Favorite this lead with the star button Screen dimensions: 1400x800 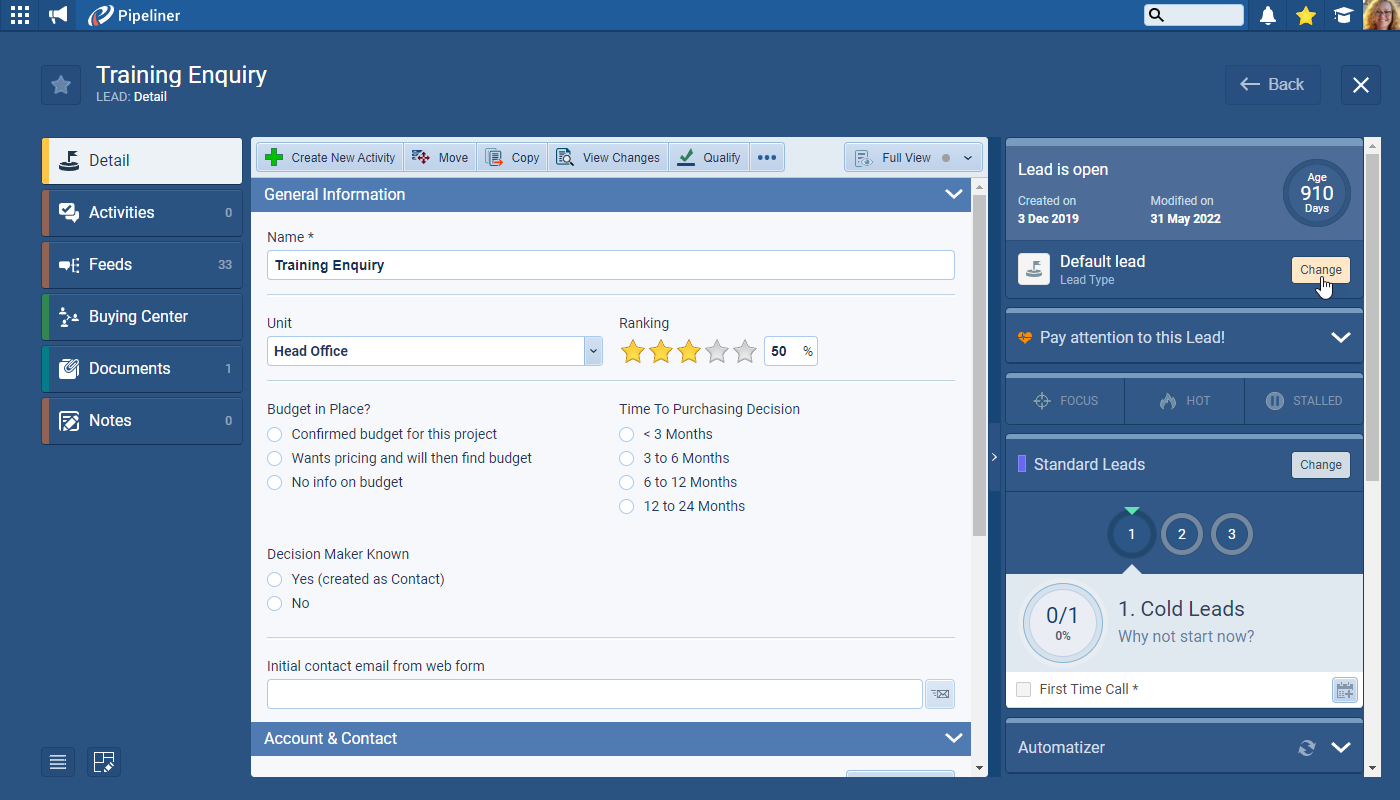[61, 85]
